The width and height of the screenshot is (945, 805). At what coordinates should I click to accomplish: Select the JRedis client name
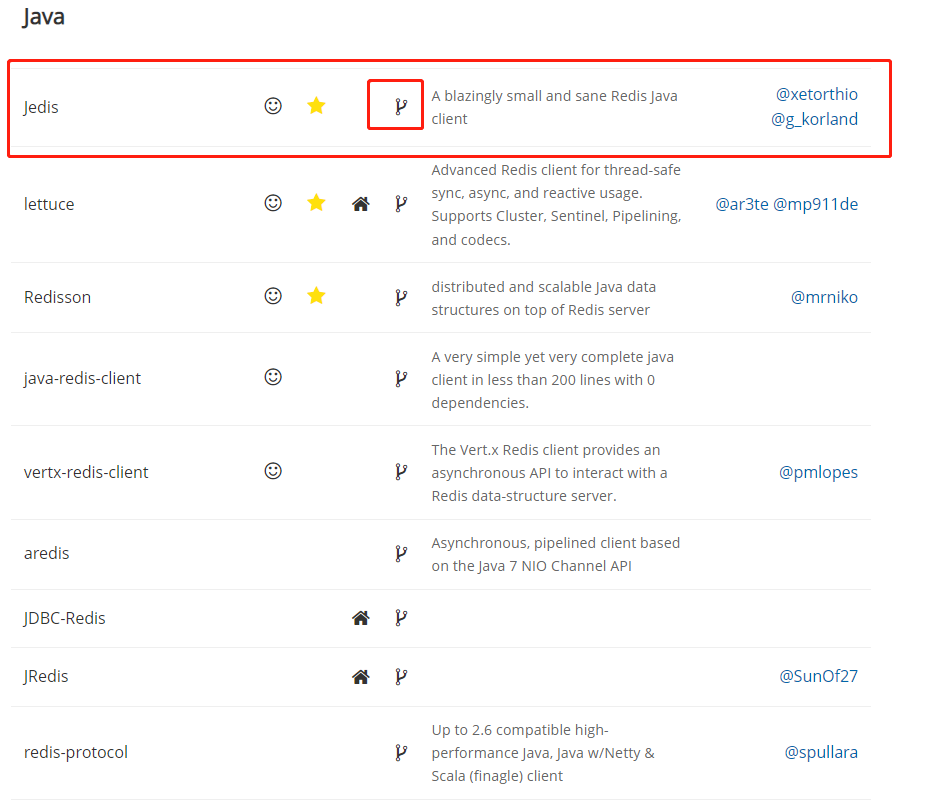(x=46, y=676)
